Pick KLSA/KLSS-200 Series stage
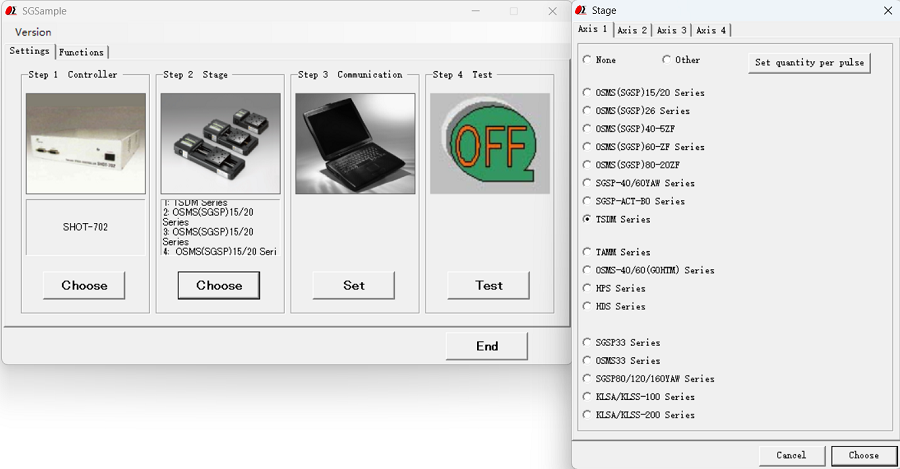Image resolution: width=900 pixels, height=469 pixels. (x=587, y=415)
